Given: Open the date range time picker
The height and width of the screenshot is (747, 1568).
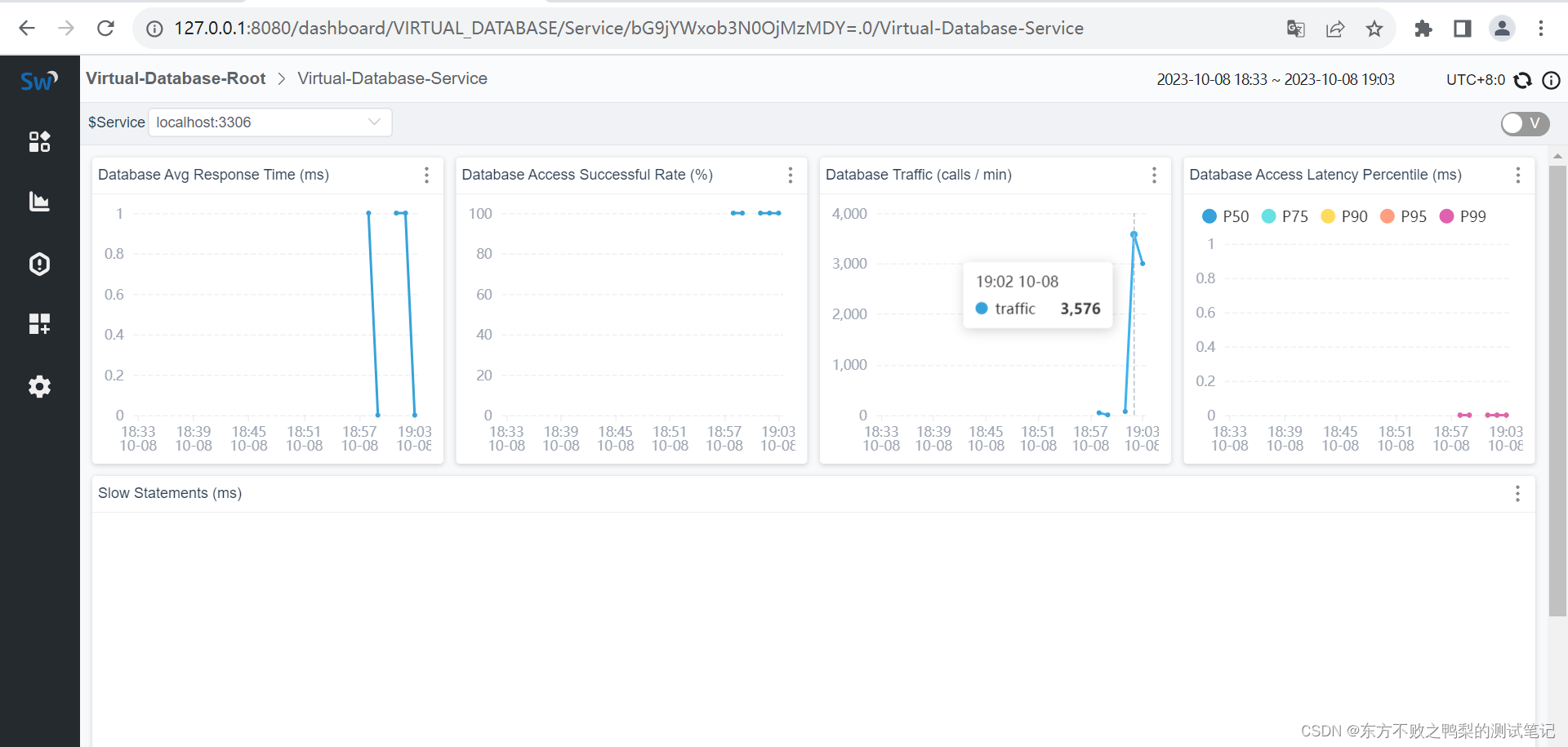Looking at the screenshot, I should (x=1276, y=79).
